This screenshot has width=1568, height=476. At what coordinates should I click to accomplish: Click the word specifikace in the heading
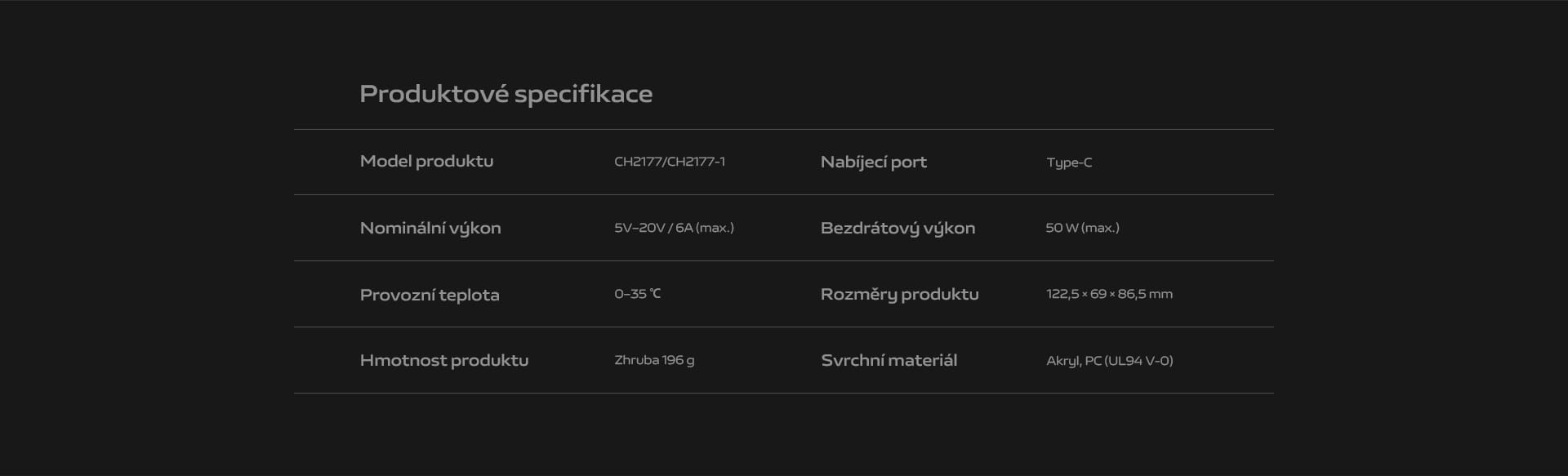[x=583, y=95]
